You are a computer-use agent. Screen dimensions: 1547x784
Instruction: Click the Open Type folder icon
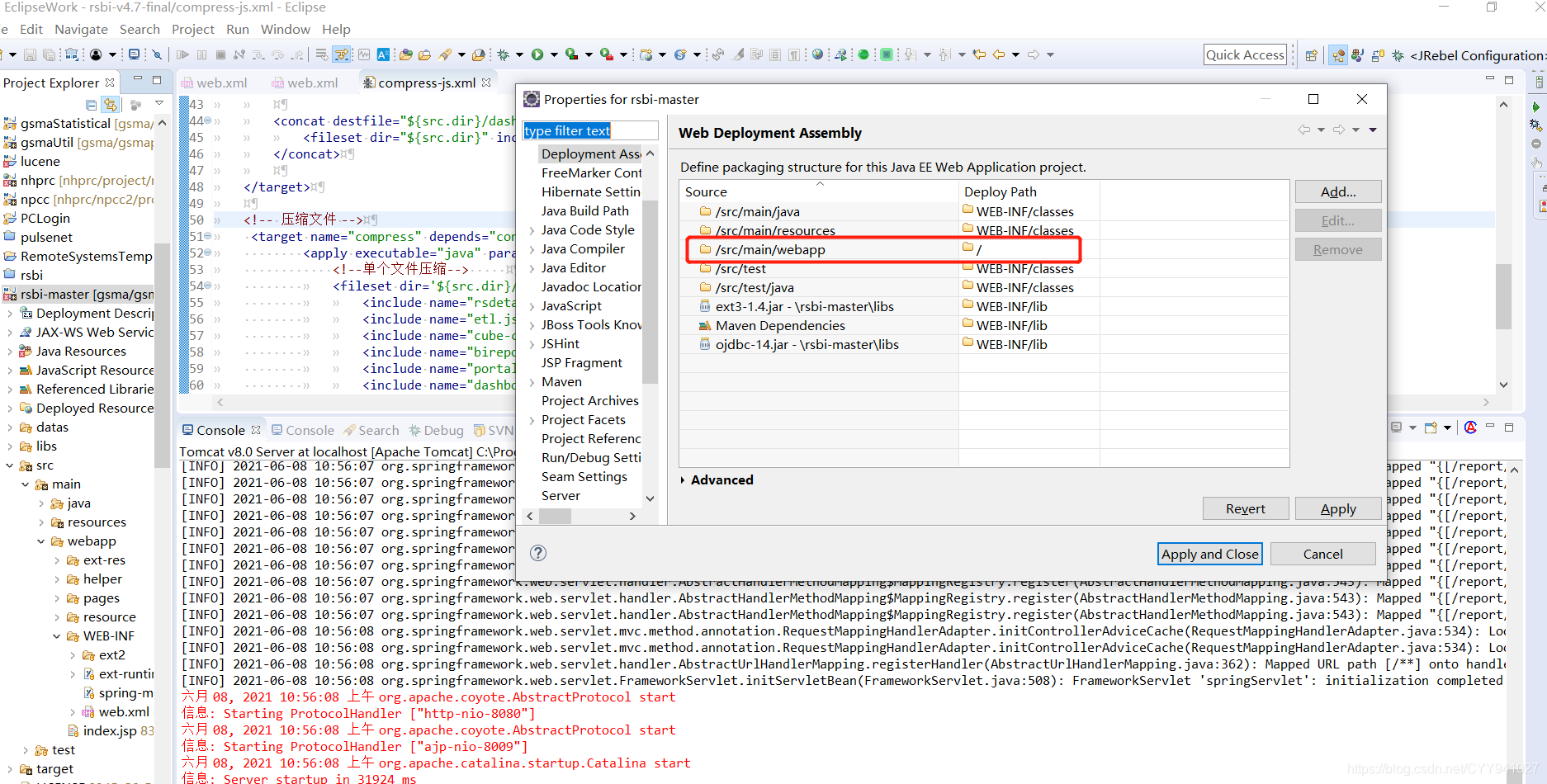point(405,54)
